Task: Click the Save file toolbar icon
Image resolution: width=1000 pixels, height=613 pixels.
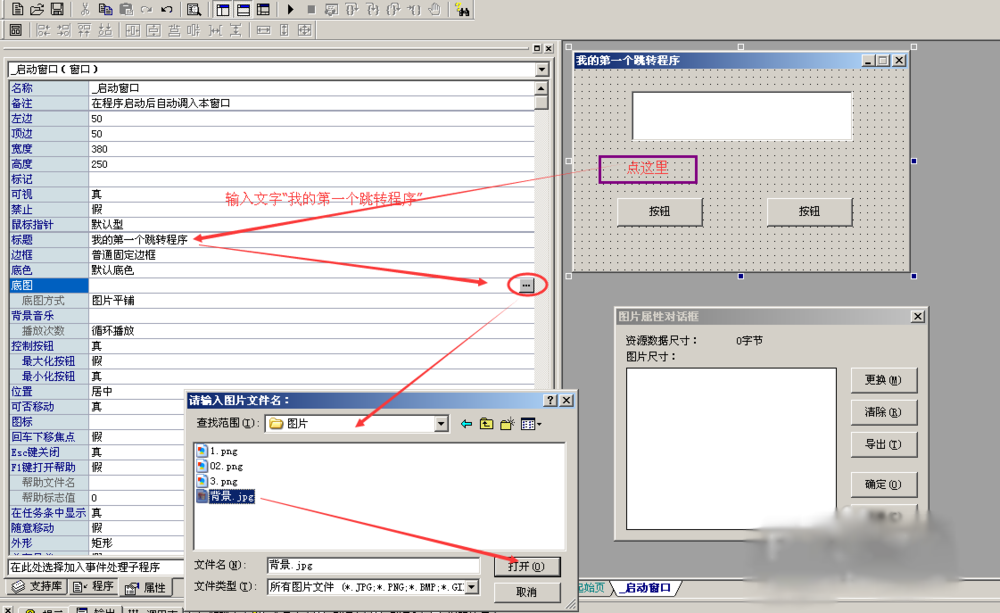Action: 58,9
